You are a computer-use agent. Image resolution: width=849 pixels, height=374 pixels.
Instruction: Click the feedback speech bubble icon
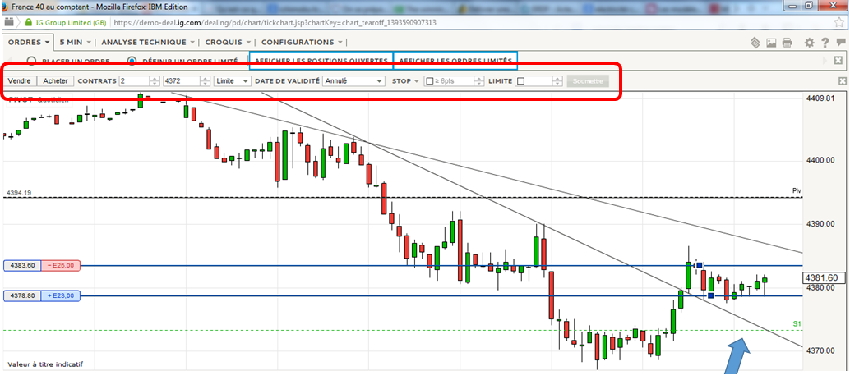coord(840,43)
